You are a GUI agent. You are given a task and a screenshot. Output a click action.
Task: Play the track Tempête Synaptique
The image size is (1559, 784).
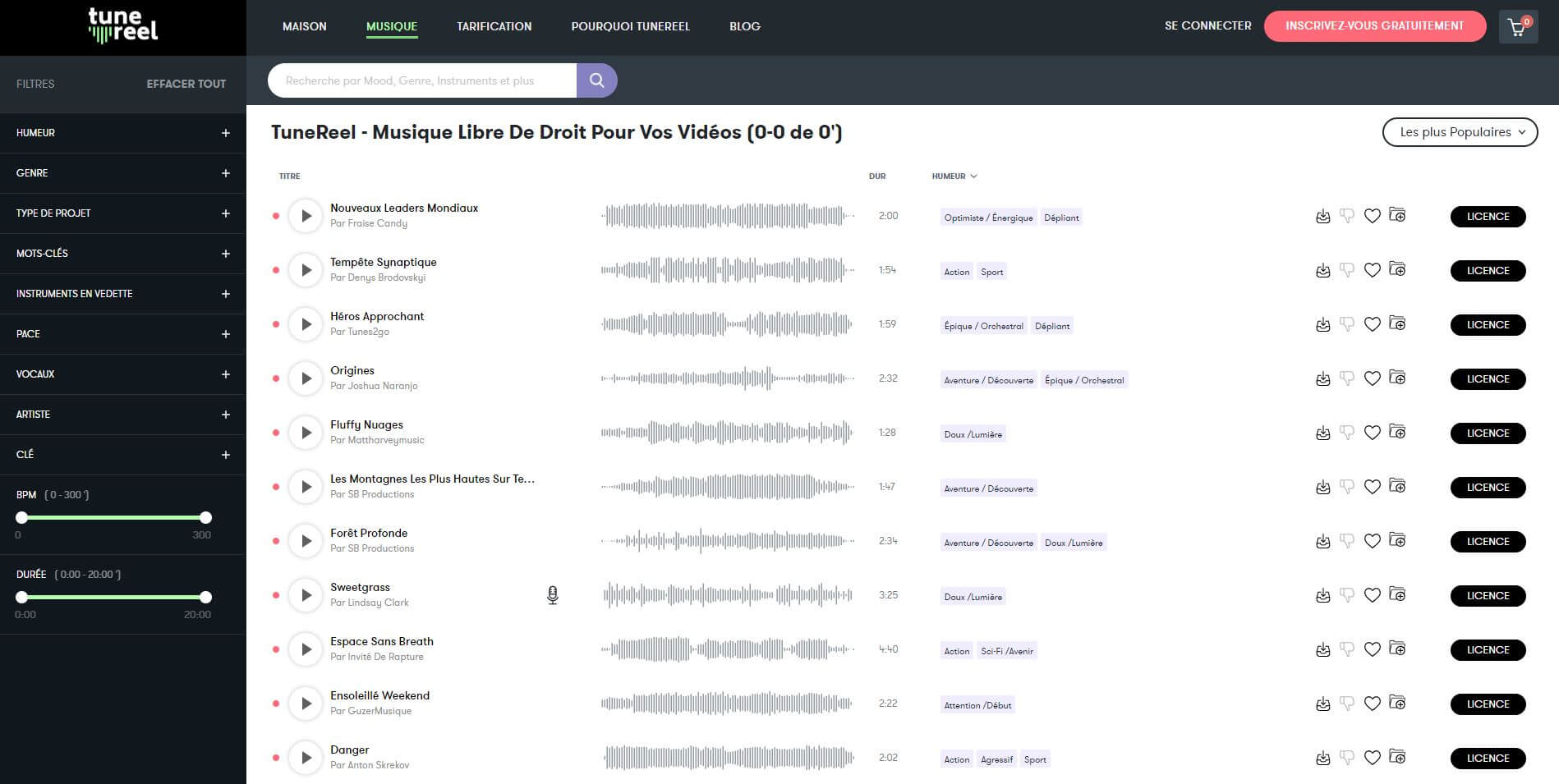306,270
